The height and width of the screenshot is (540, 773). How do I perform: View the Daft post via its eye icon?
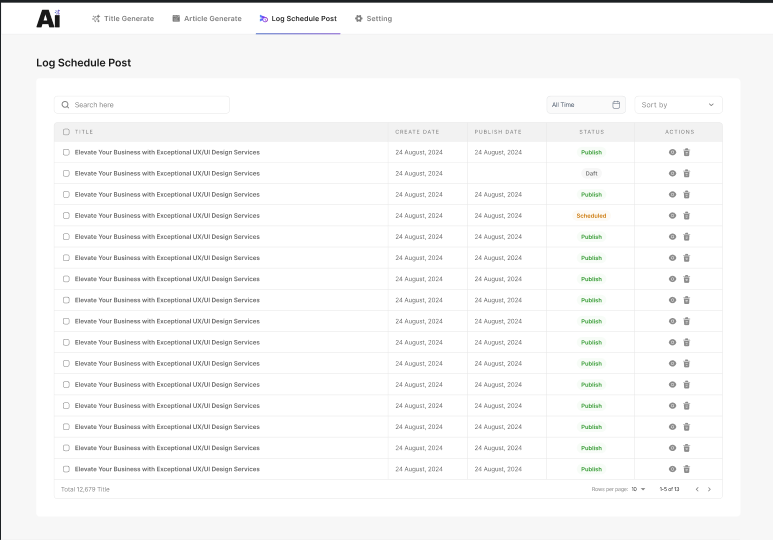click(672, 173)
